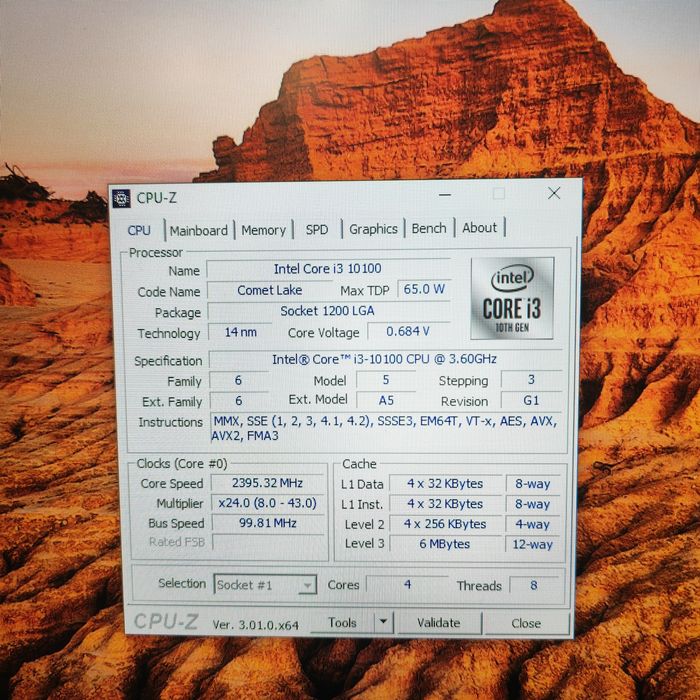Image resolution: width=700 pixels, height=700 pixels.
Task: Open the About tab
Action: click(x=479, y=228)
